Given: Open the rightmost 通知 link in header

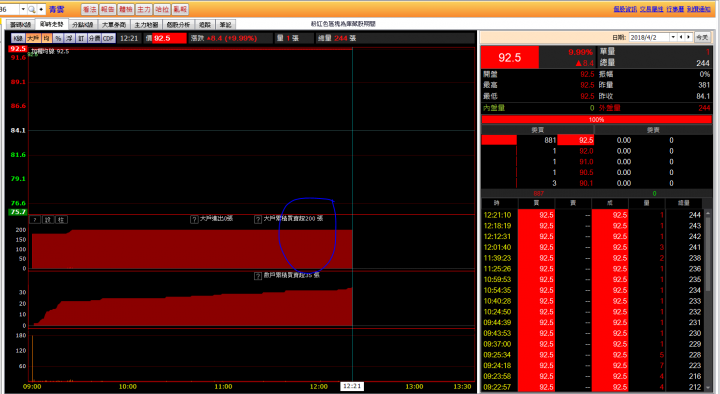Looking at the screenshot, I should [698, 9].
